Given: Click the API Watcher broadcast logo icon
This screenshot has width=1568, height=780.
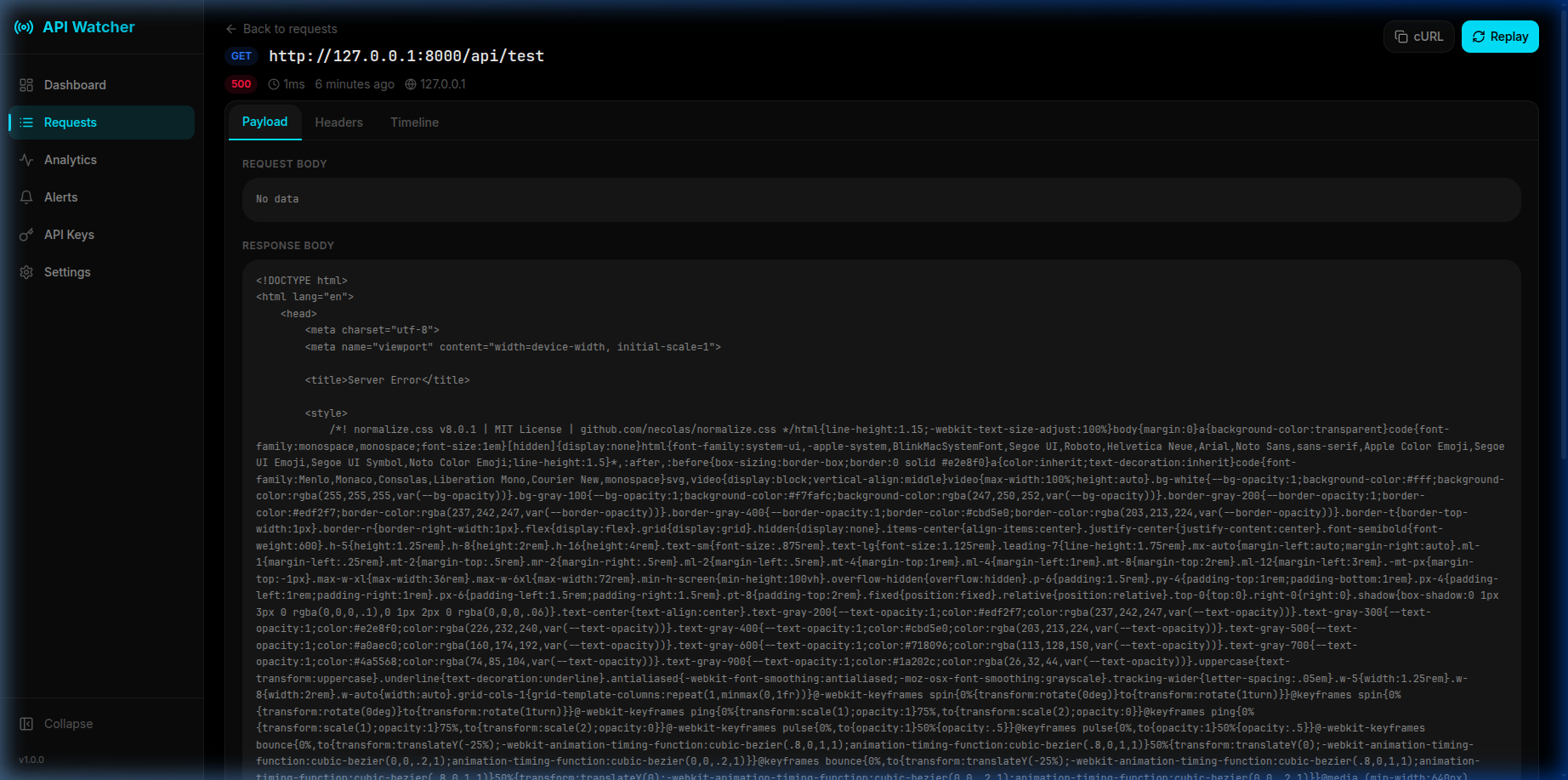Looking at the screenshot, I should click(x=24, y=27).
